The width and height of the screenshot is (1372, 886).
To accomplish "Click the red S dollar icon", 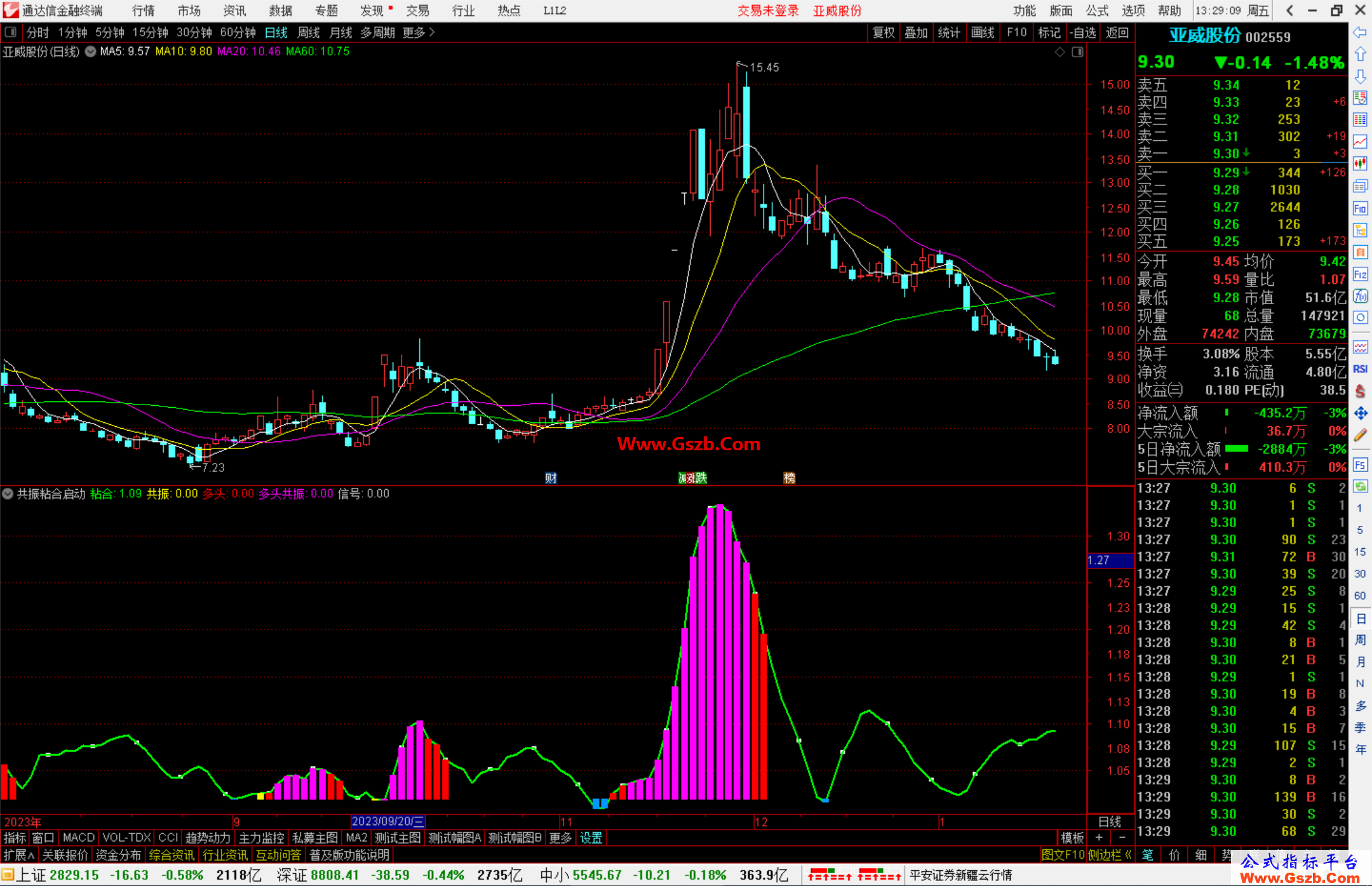I will [1360, 391].
